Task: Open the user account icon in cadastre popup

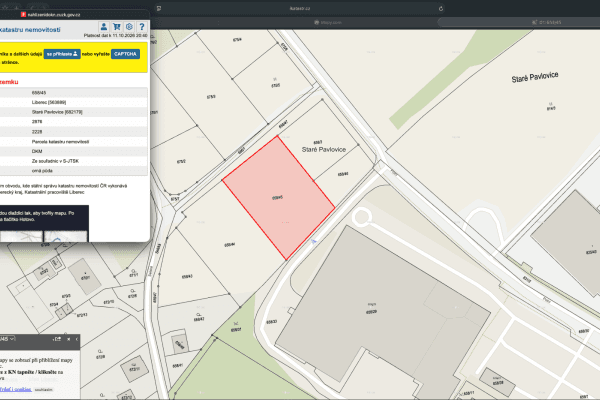Action: pyautogui.click(x=104, y=27)
